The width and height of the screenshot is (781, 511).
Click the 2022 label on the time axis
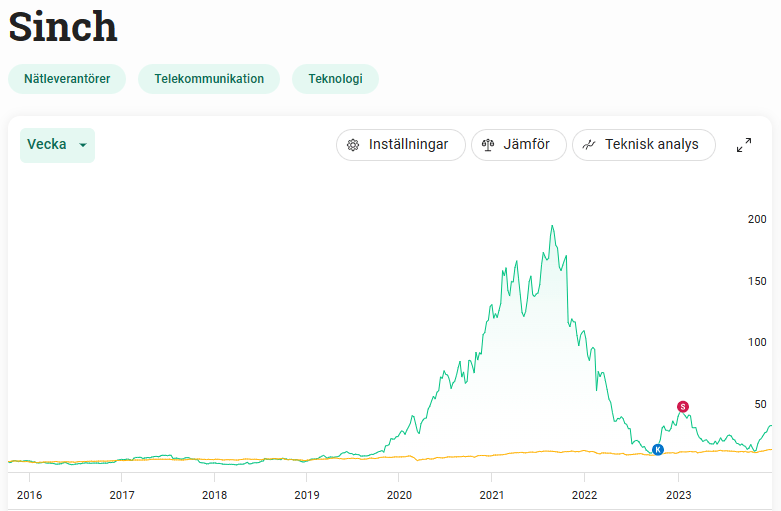tap(584, 494)
